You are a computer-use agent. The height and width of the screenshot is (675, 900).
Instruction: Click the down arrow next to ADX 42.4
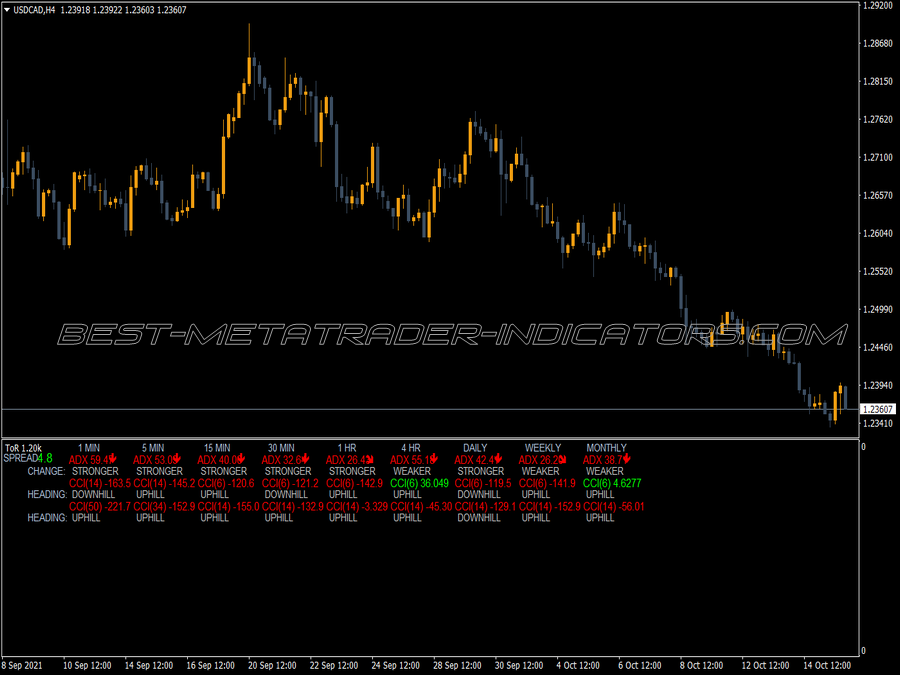499,458
